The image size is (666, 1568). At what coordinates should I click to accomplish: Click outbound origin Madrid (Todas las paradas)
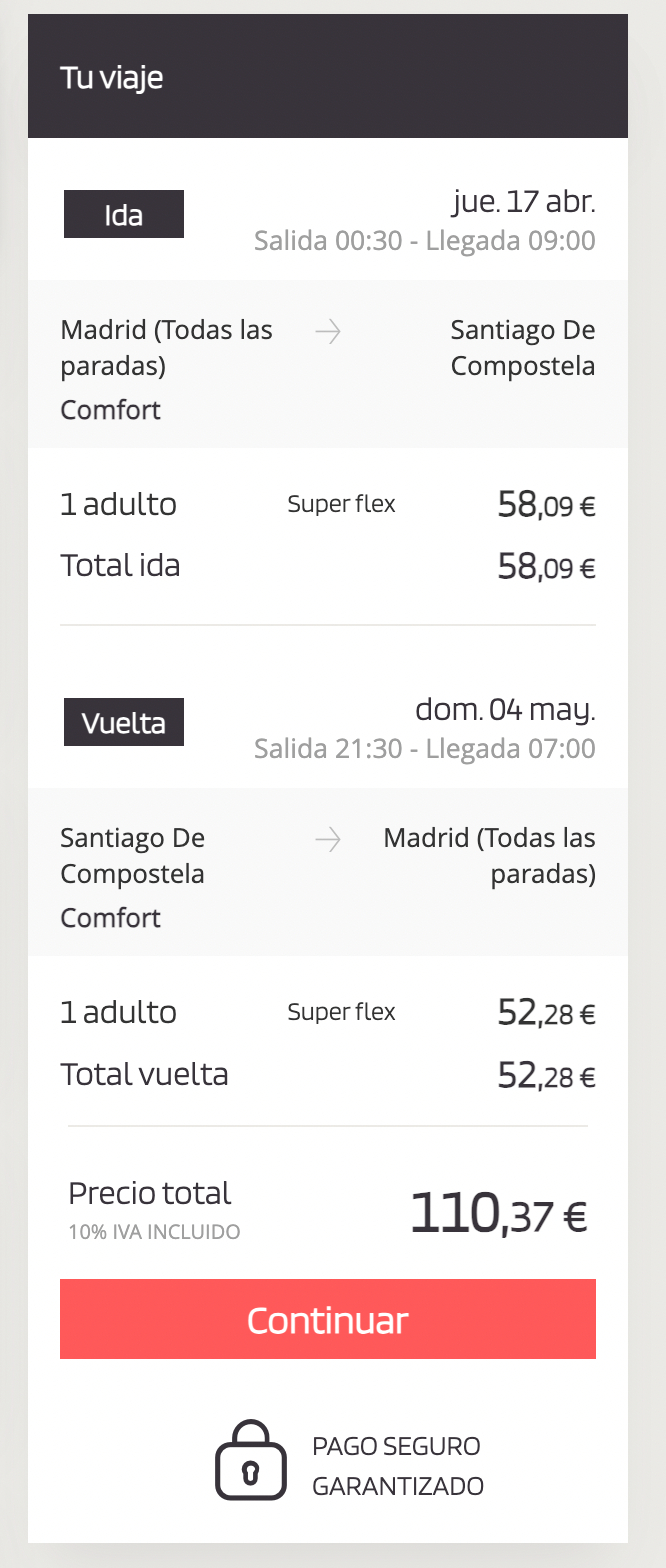pyautogui.click(x=166, y=347)
